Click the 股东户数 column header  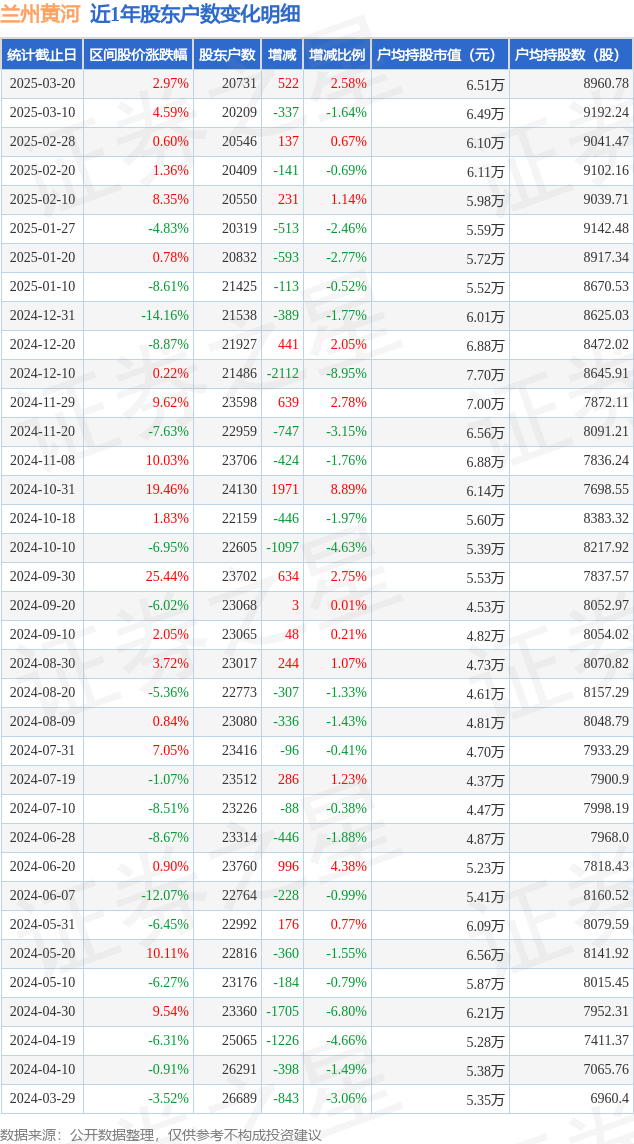pyautogui.click(x=227, y=55)
